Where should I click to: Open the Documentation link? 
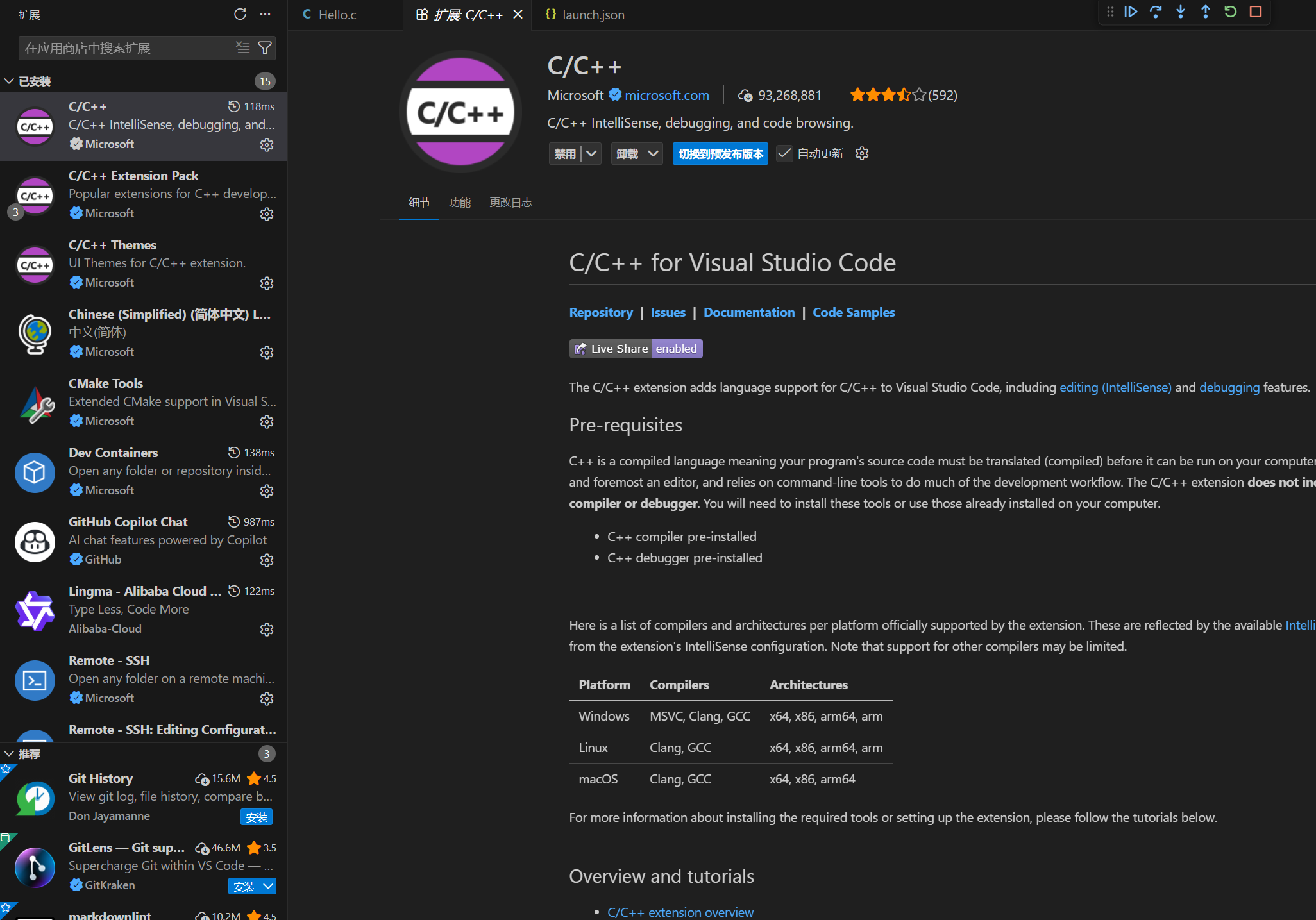pos(748,312)
